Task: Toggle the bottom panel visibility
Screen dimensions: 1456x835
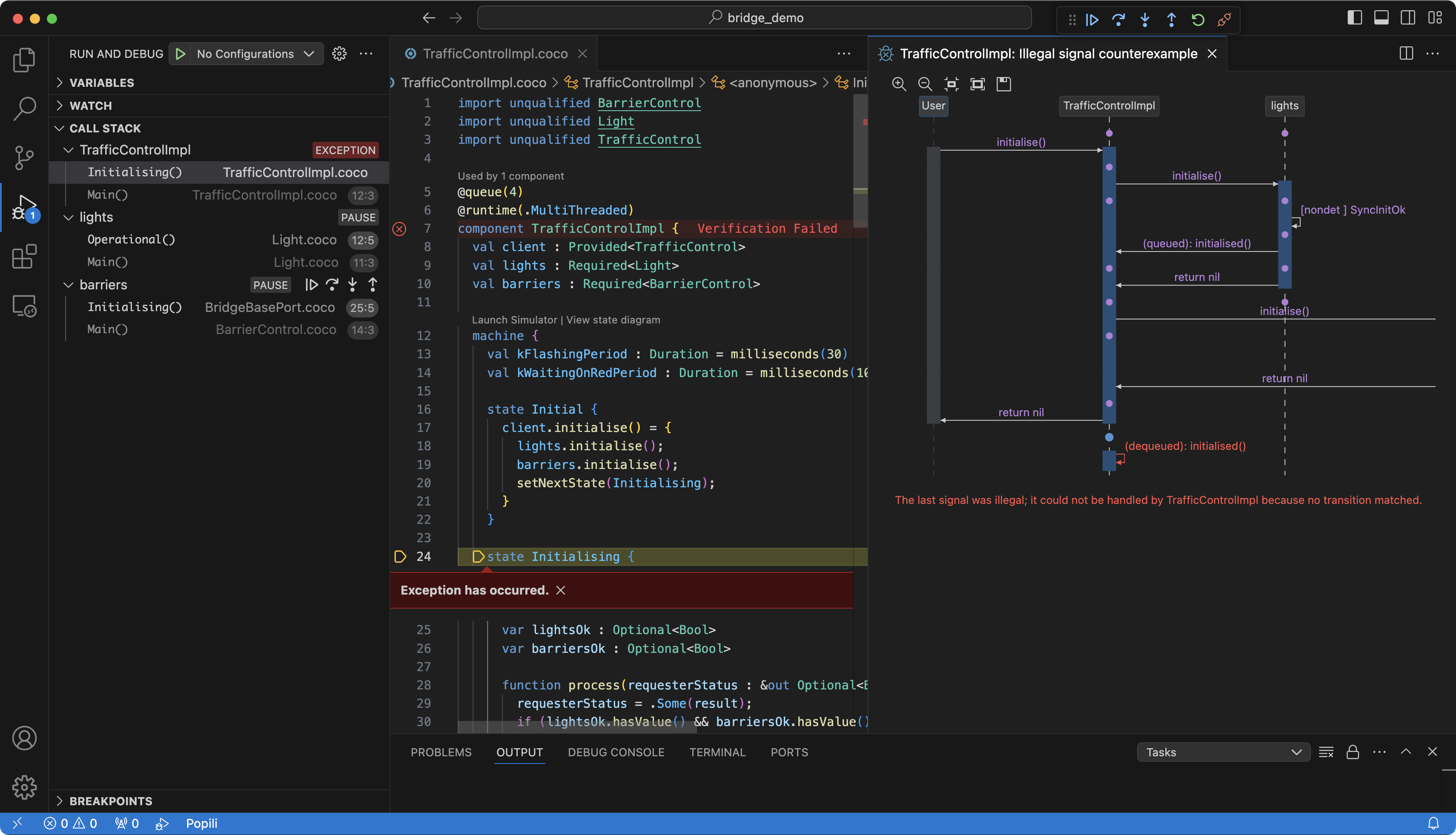Action: (1381, 18)
